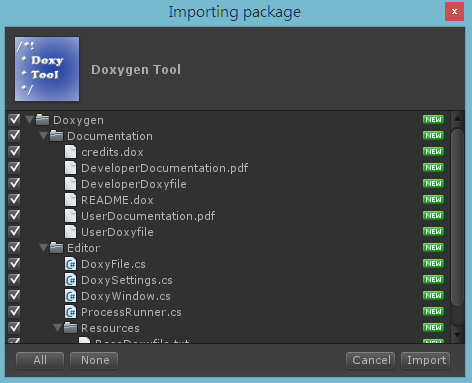Toggle the DoxyFile.cs checkbox
This screenshot has height=383, width=472.
14,263
